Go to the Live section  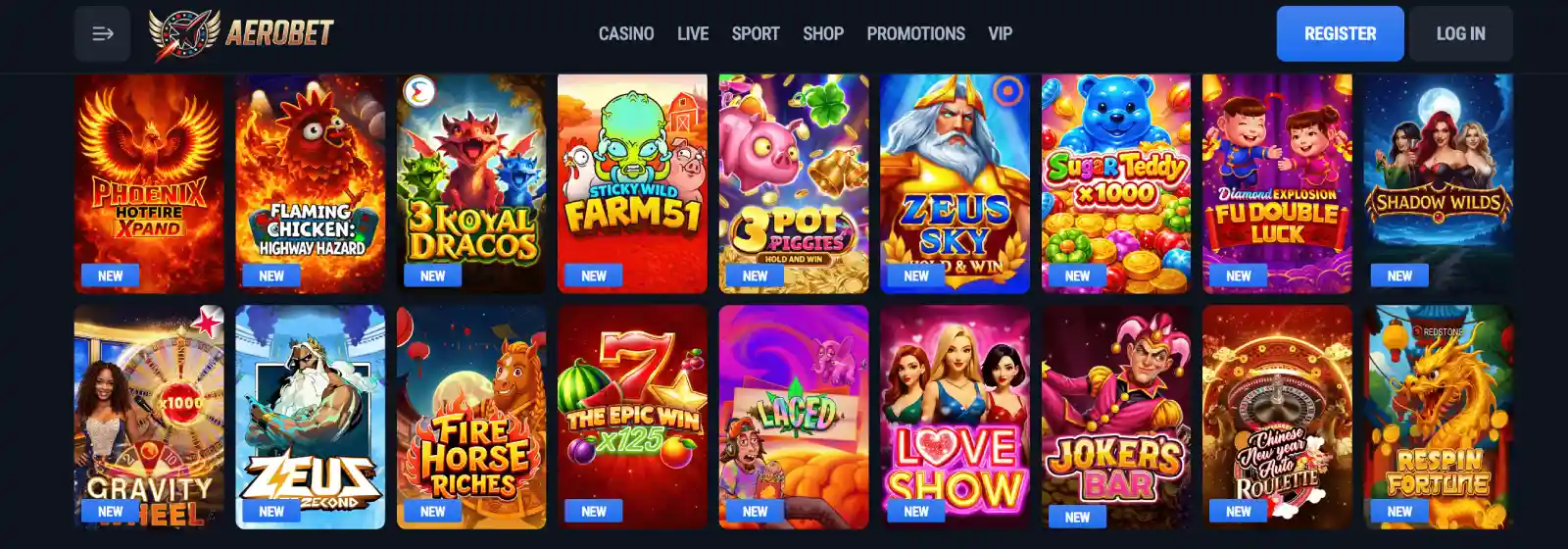(693, 33)
